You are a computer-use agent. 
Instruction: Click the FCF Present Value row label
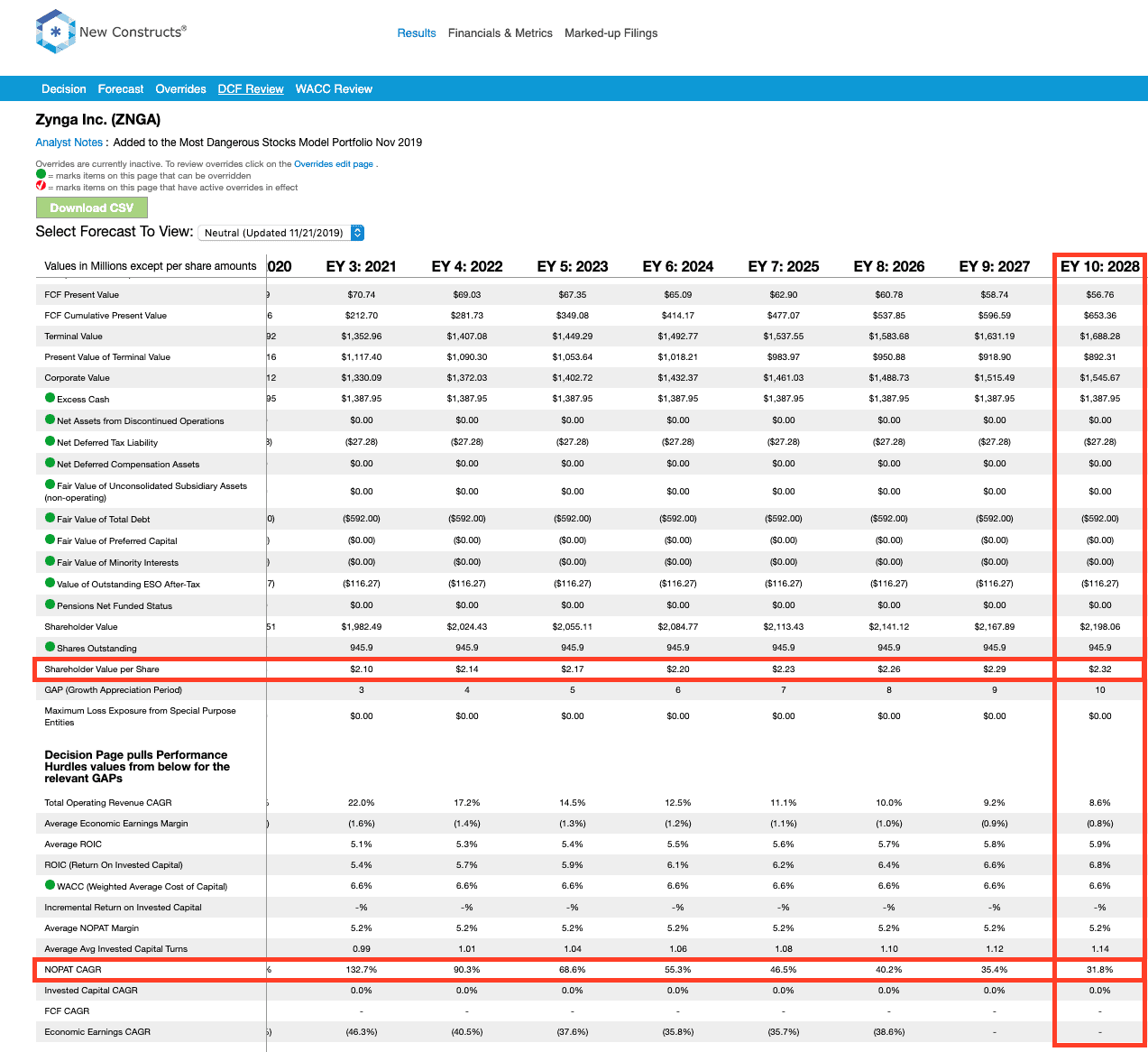[x=82, y=295]
